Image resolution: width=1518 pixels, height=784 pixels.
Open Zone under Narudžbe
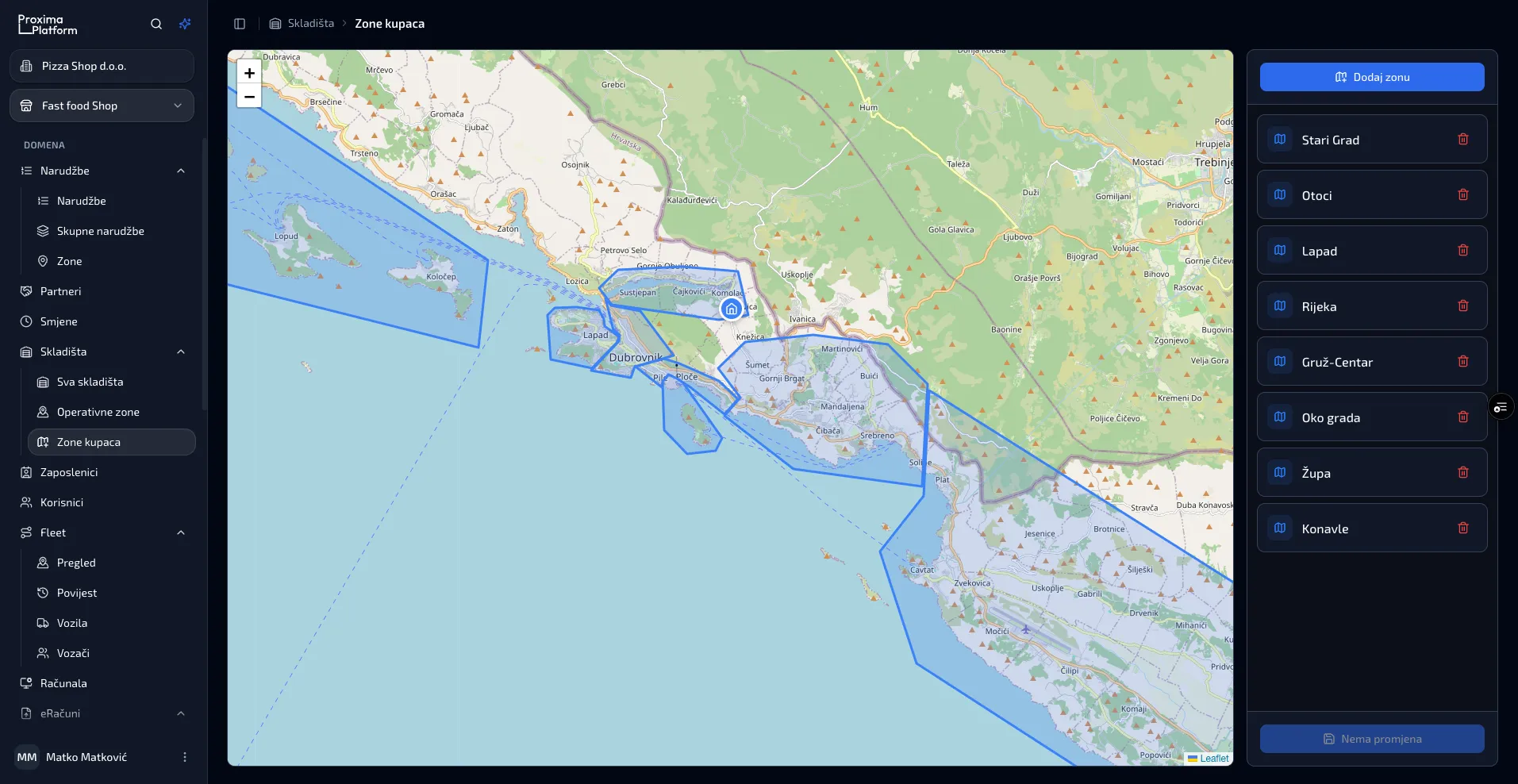(x=111, y=261)
